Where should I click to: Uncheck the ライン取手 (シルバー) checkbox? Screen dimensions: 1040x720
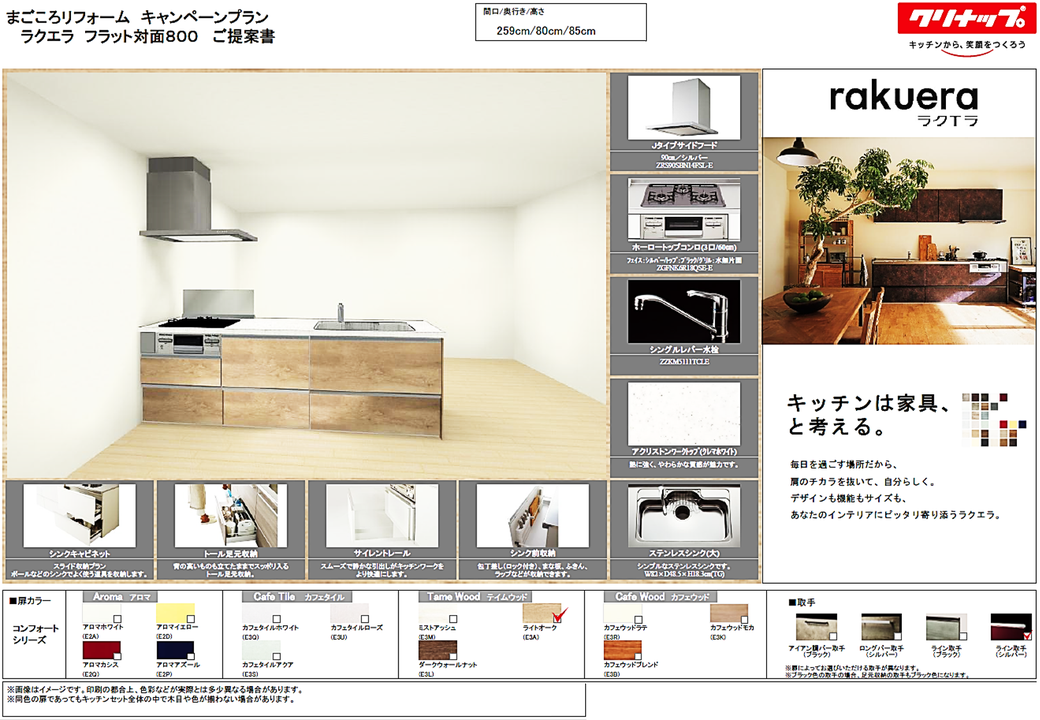click(x=1027, y=635)
